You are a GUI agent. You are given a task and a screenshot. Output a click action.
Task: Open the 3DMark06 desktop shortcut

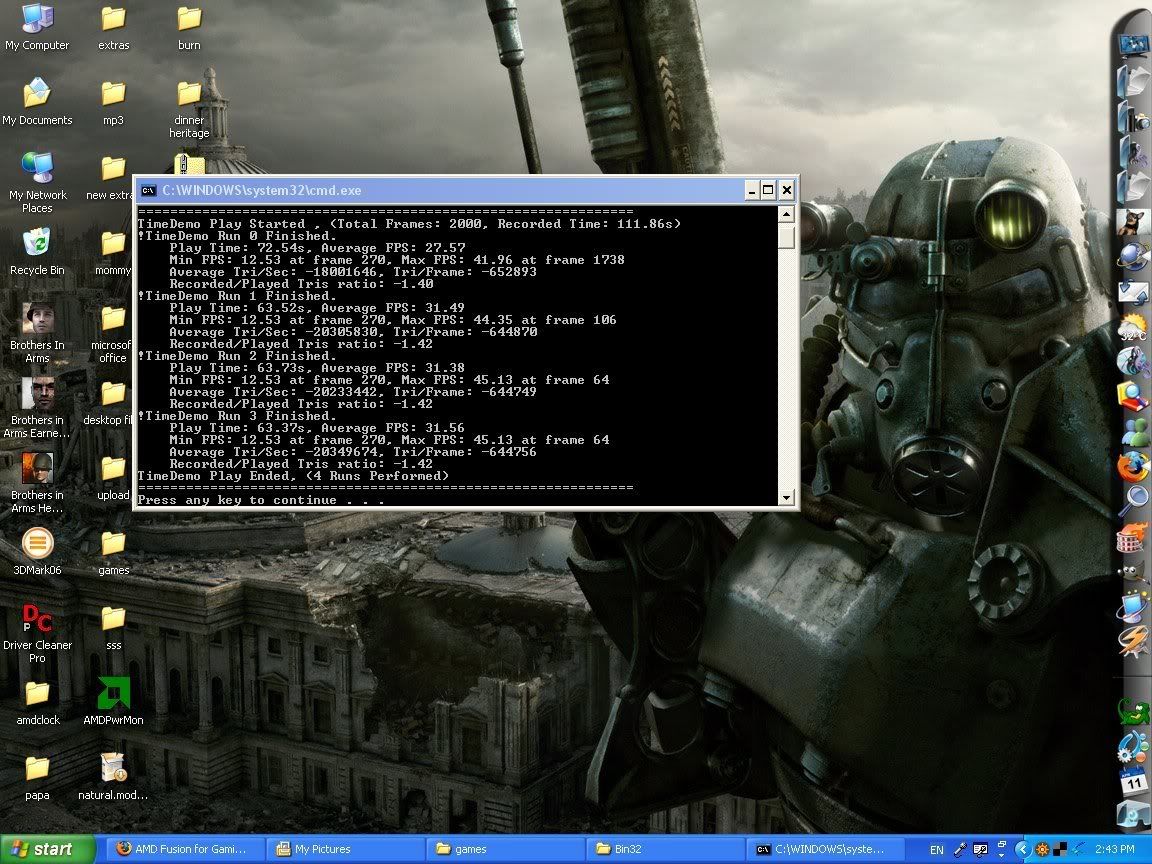pos(37,545)
